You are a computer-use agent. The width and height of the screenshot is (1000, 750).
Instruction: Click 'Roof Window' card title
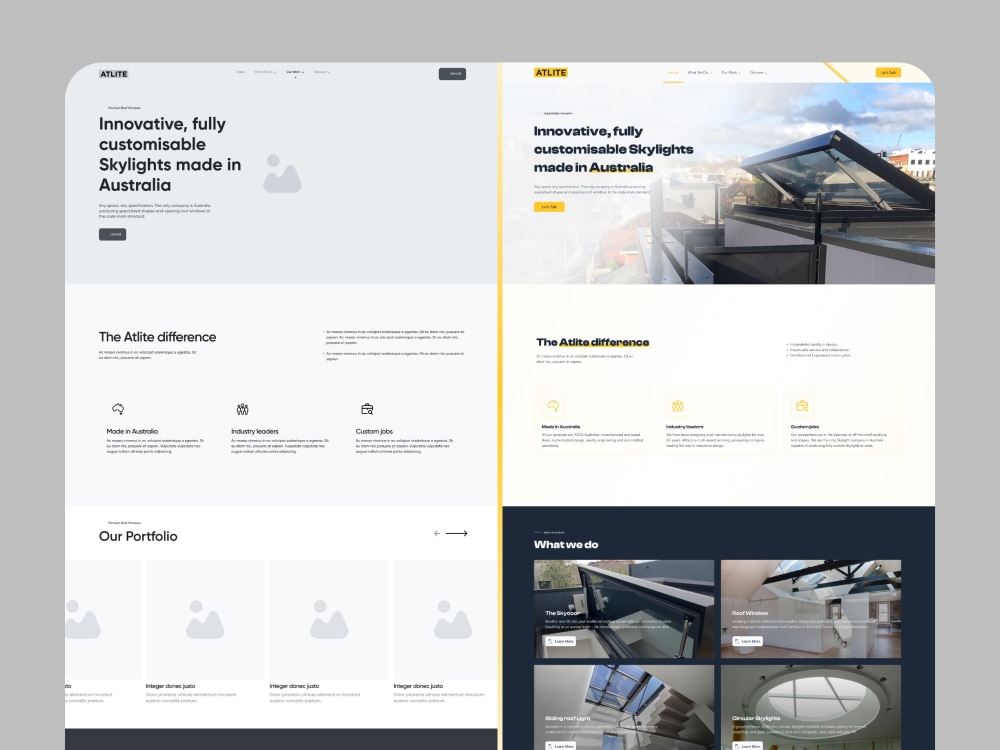750,613
